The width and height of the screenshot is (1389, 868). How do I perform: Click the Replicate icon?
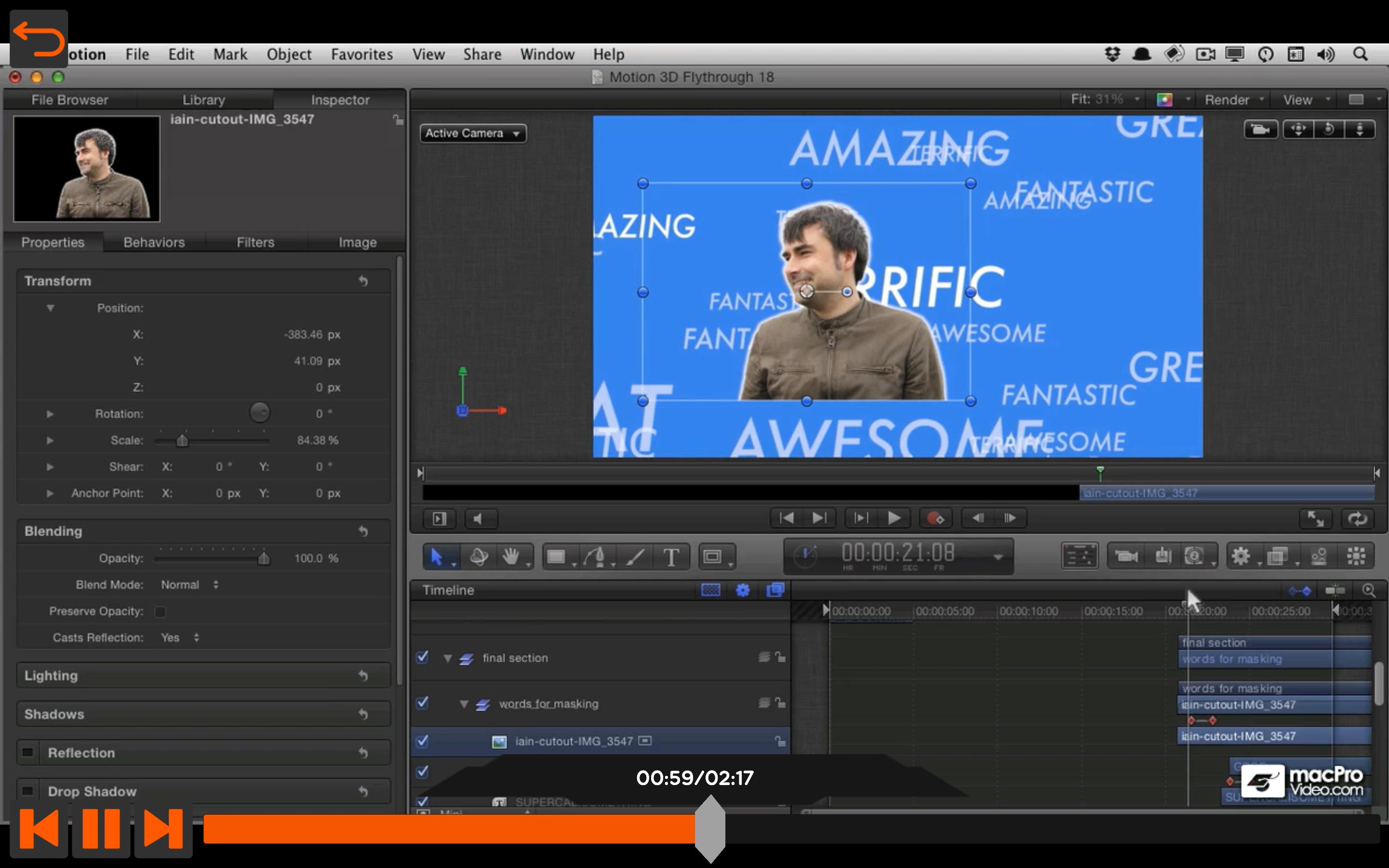[x=1356, y=556]
